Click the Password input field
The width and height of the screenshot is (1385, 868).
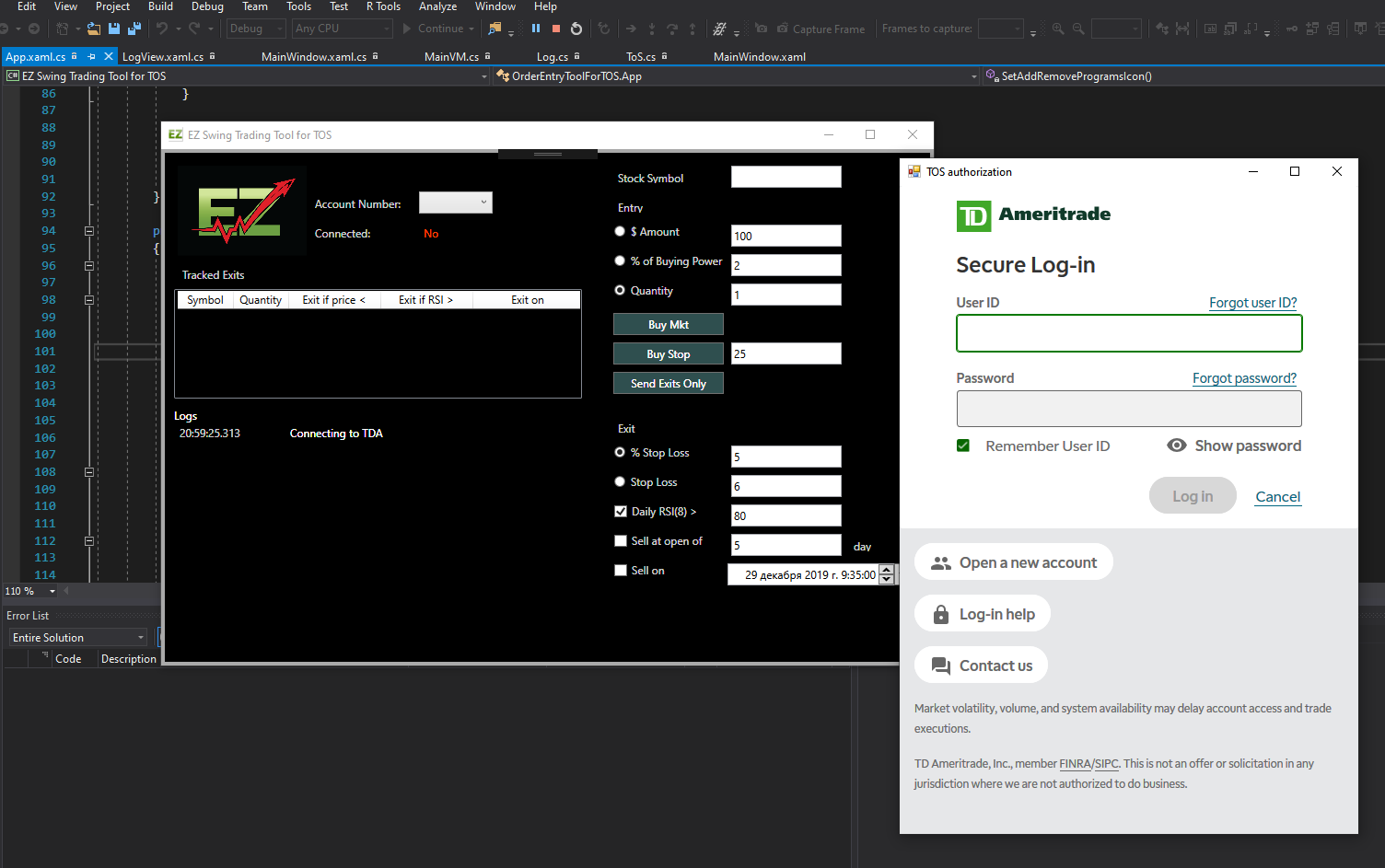(x=1129, y=409)
